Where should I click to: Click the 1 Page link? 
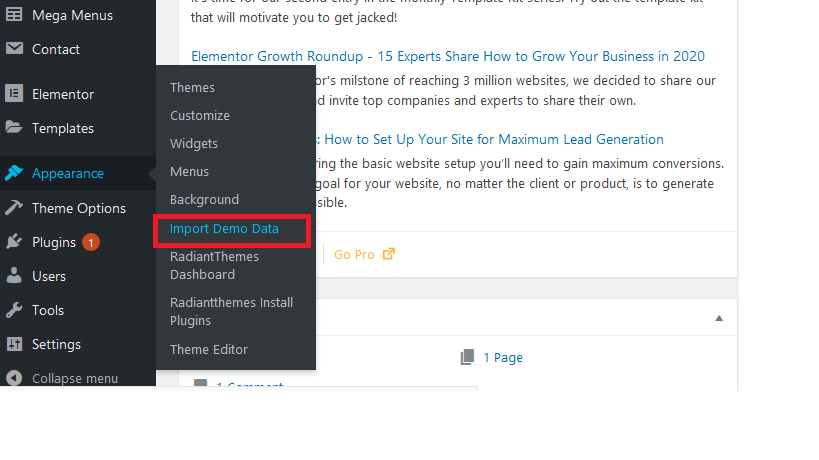502,357
